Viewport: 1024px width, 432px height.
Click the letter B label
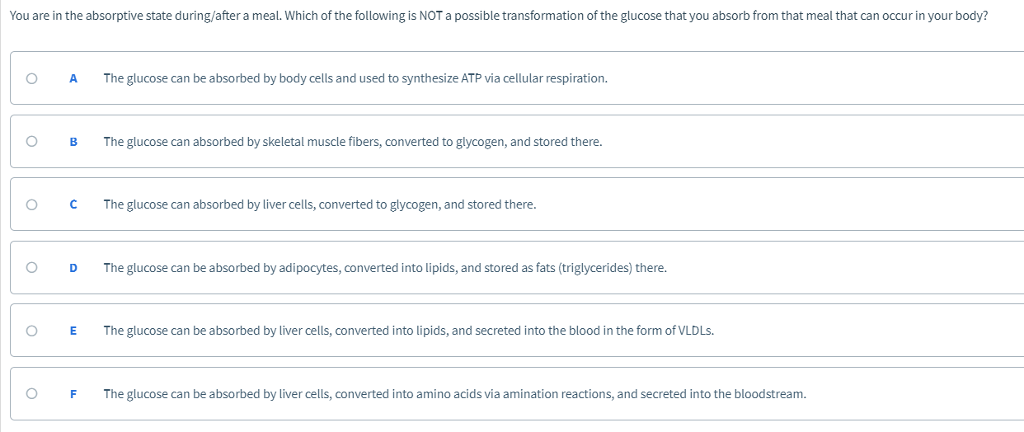click(x=73, y=142)
